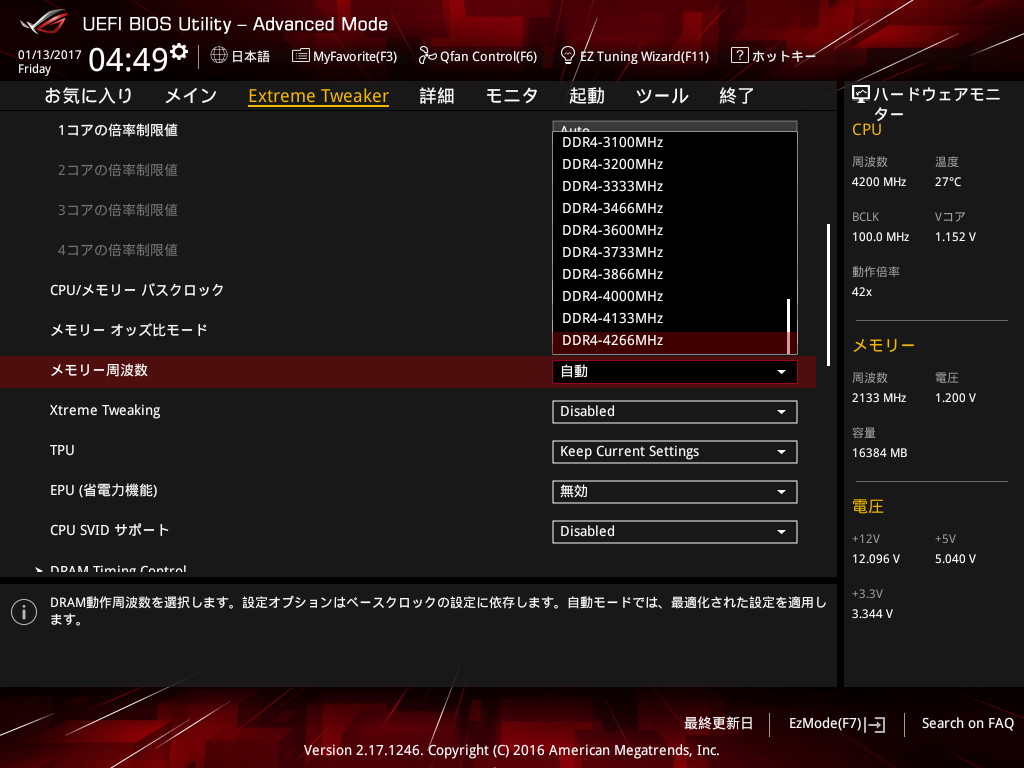Click 最終更新日 at the bottom
This screenshot has height=768, width=1024.
point(718,724)
